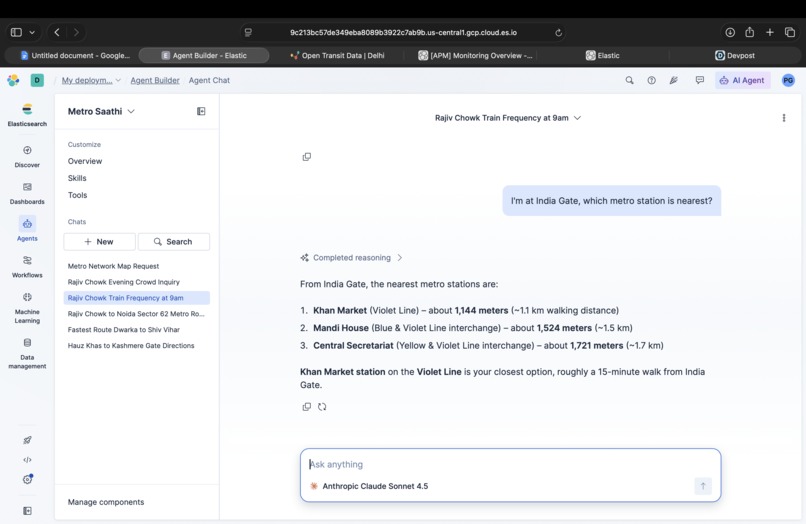
Task: Open the browser sidebar options chevron
Action: [32, 32]
